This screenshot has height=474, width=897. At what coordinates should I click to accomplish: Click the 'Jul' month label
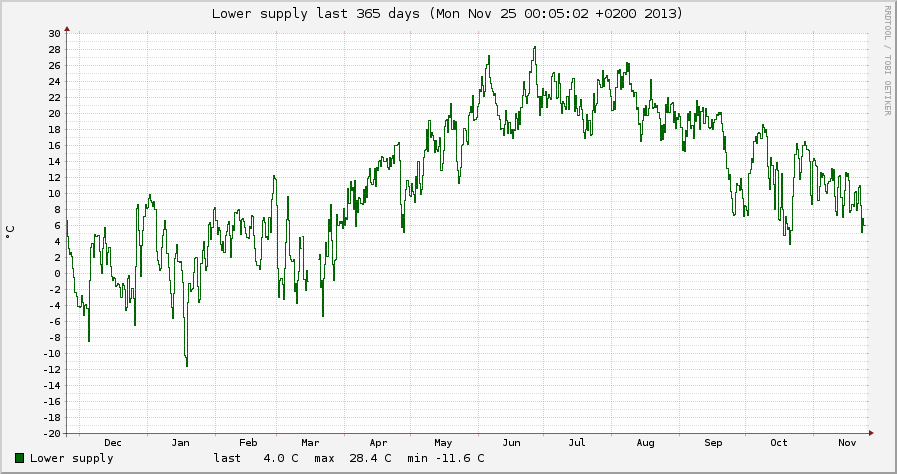577,443
